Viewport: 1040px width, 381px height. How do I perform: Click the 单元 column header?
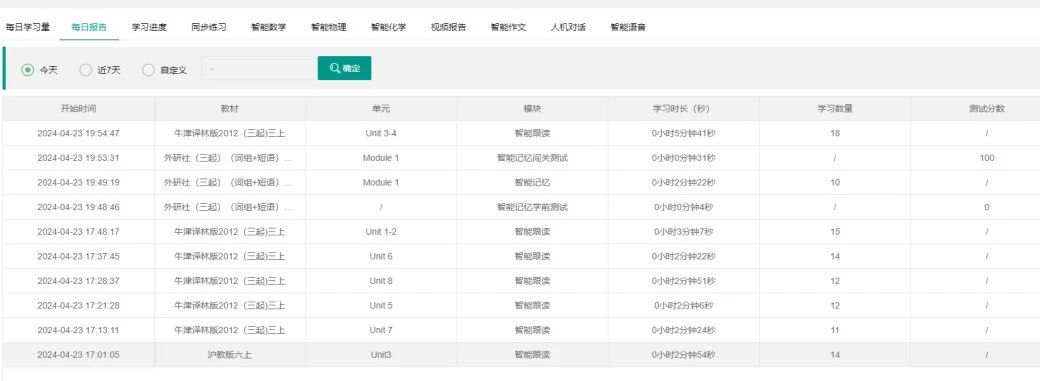(x=381, y=109)
